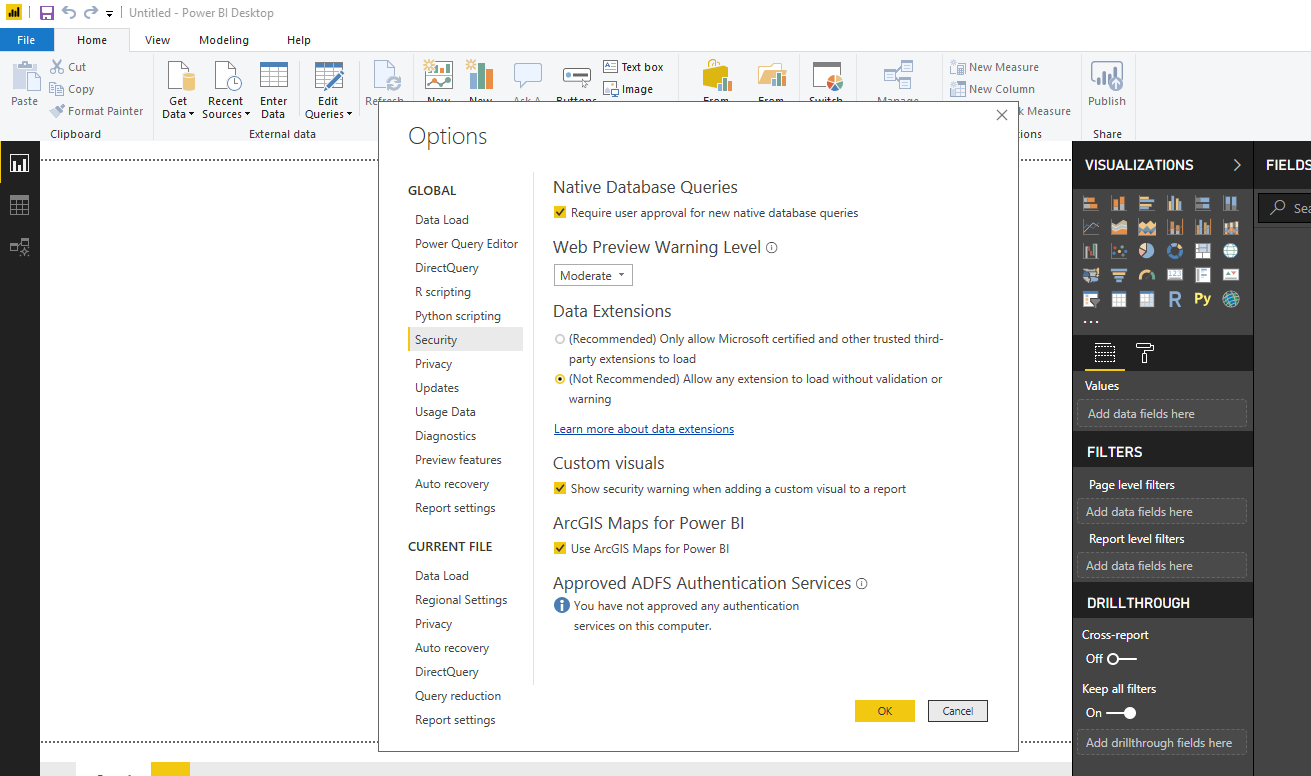Select the stacked column chart visualization
The width and height of the screenshot is (1311, 776).
(1119, 203)
